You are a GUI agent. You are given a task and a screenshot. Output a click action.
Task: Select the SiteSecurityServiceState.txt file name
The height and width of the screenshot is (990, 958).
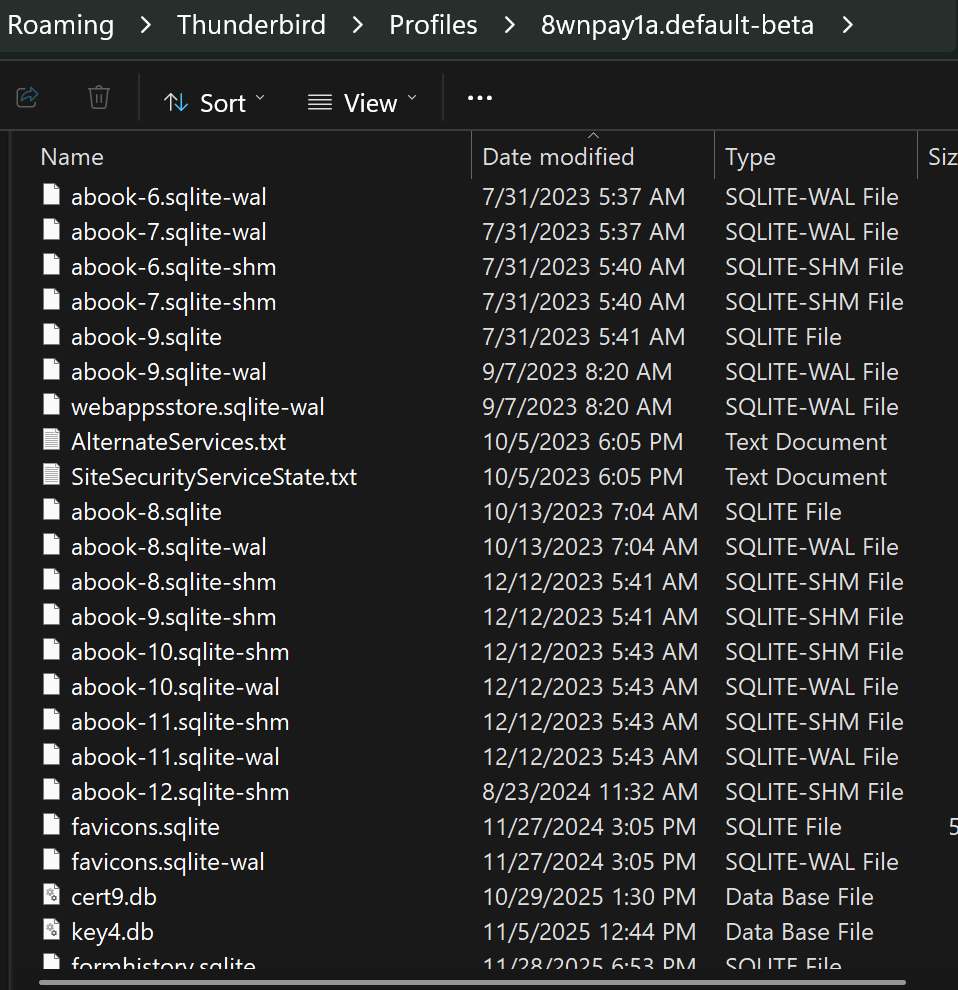[x=214, y=477]
